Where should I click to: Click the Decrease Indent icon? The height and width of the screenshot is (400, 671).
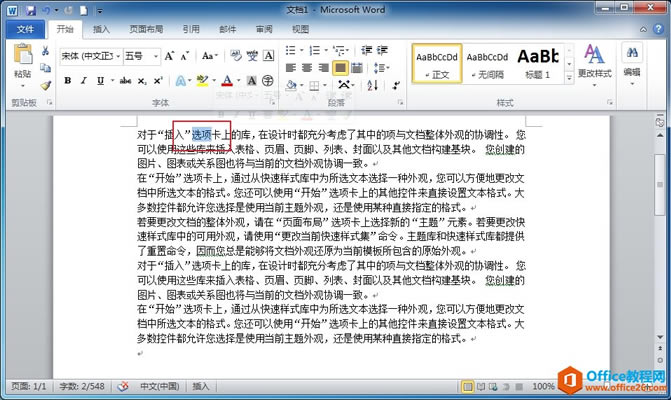[366, 50]
